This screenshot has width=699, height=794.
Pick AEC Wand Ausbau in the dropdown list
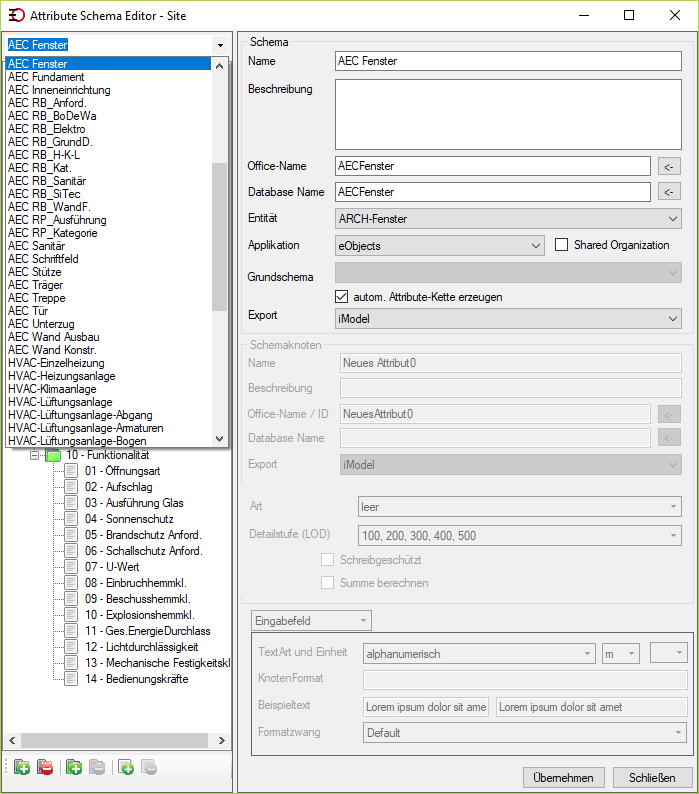[109, 337]
